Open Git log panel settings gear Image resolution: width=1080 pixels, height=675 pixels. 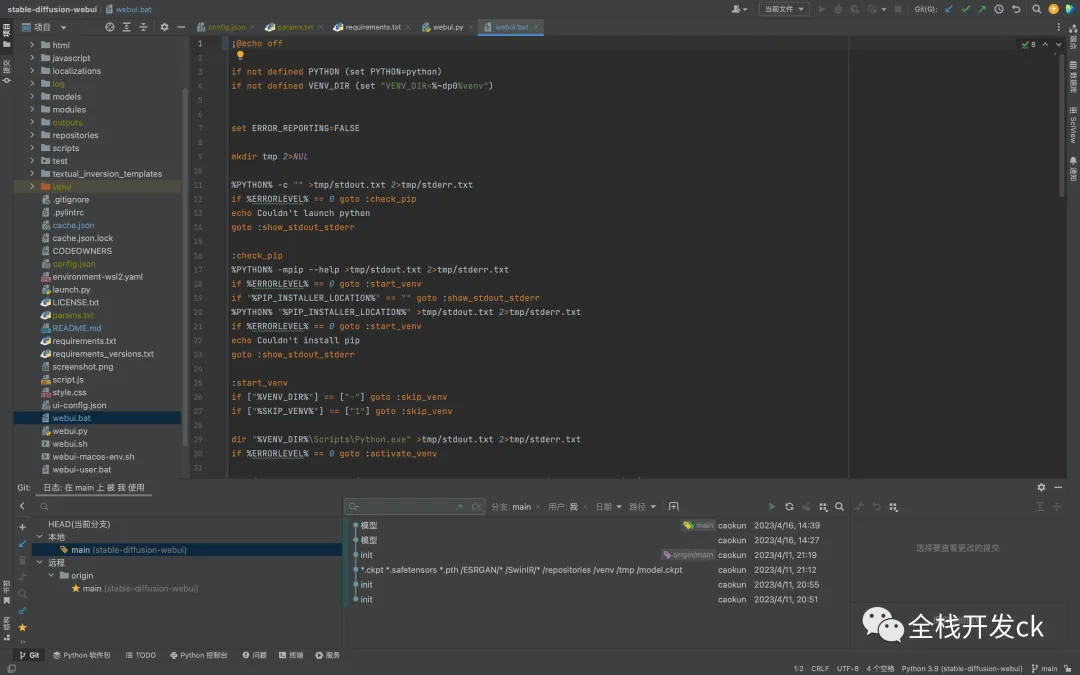coord(1041,487)
